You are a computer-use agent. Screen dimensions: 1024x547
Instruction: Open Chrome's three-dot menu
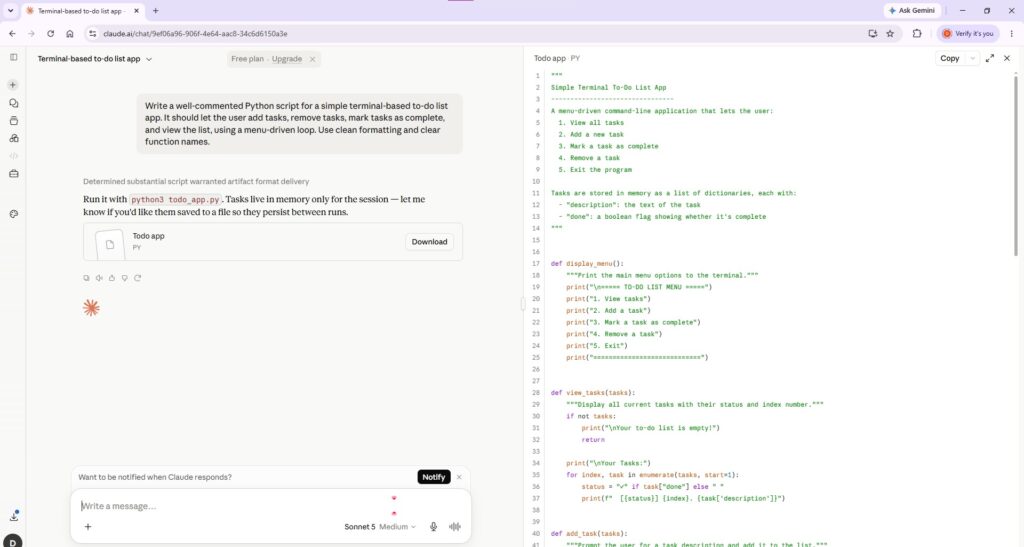click(1012, 33)
